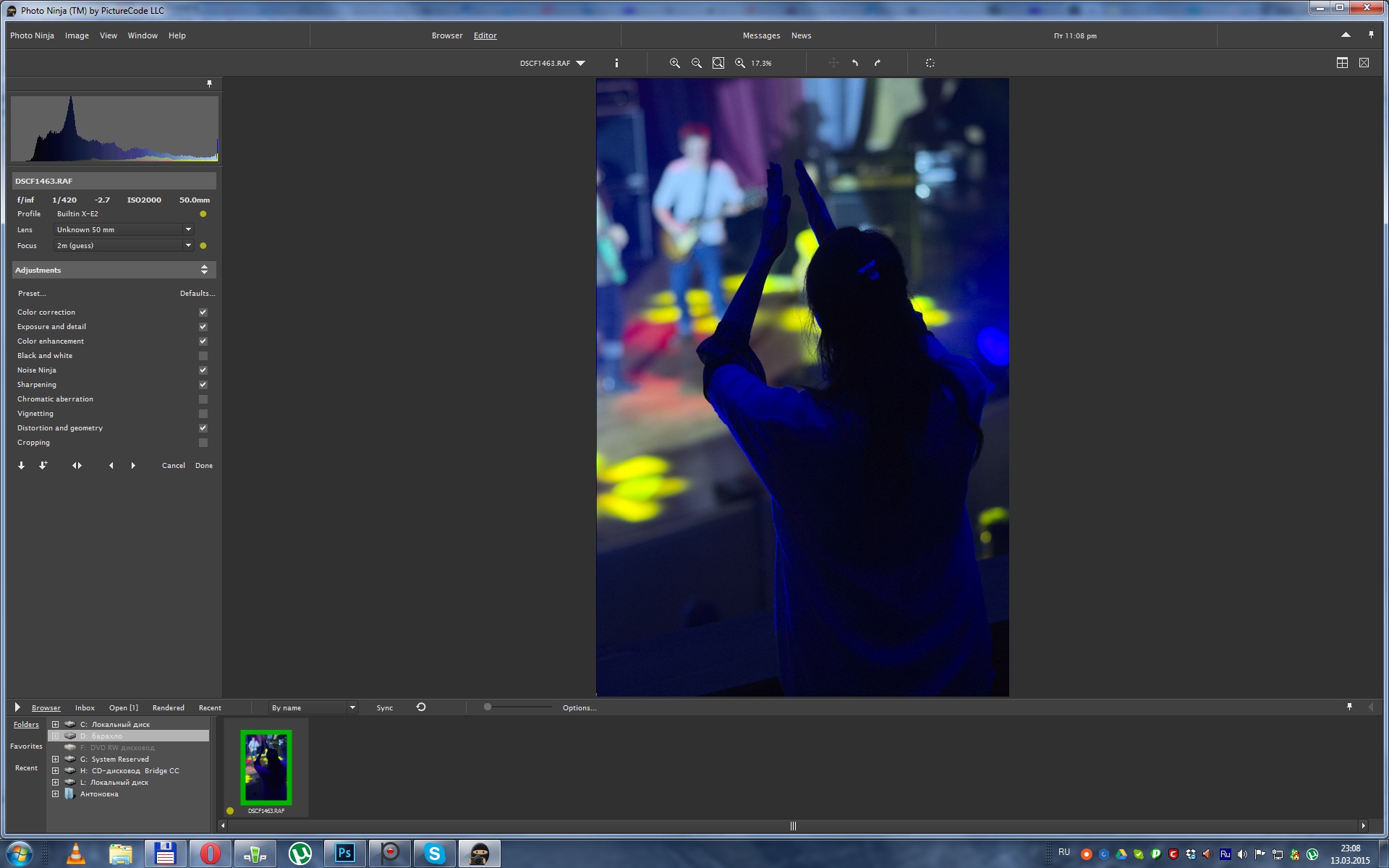Open the Image menu
Viewport: 1389px width, 868px height.
77,35
